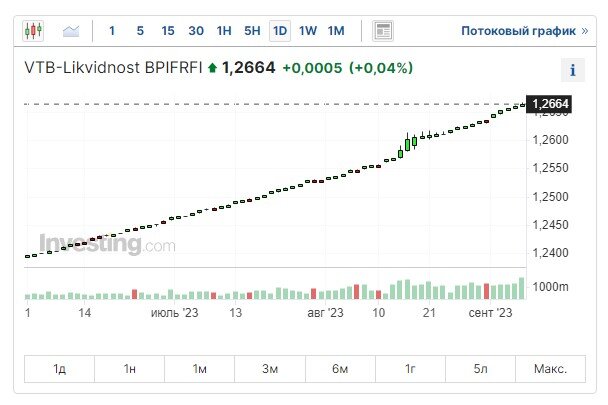Choose the 1г time range tab
The width and height of the screenshot is (608, 405).
tap(410, 369)
